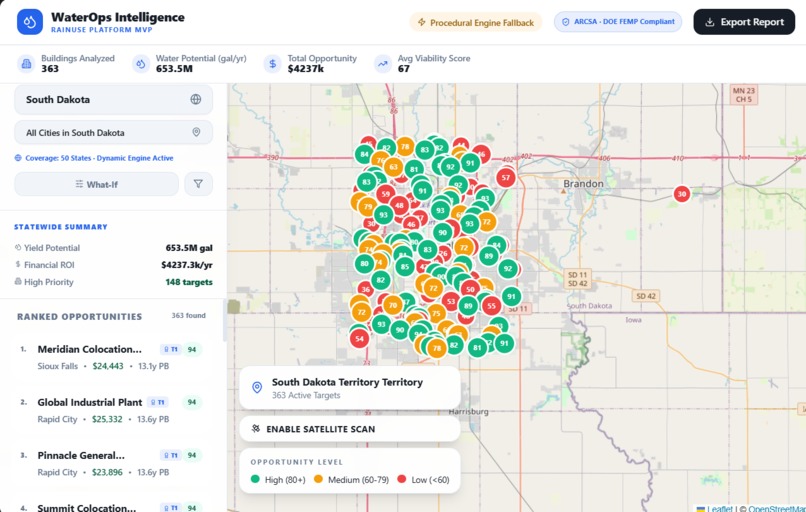This screenshot has height=512, width=806.
Task: Open the All Cities in South Dakota dropdown
Action: 113,132
